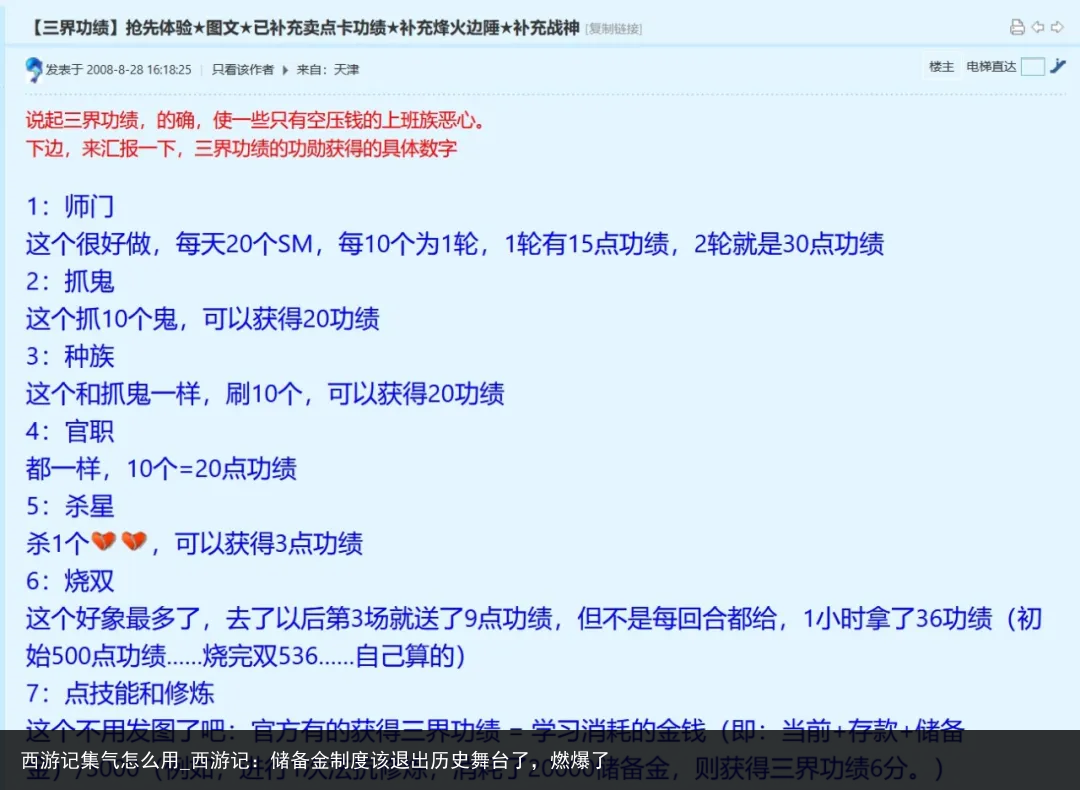This screenshot has height=790, width=1080.
Task: Click the blue author avatar icon
Action: point(33,69)
